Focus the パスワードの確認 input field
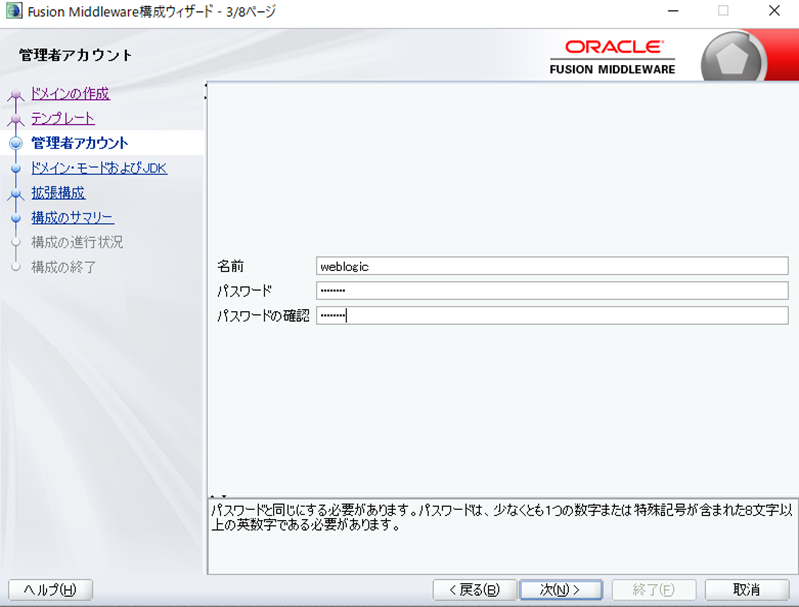799x607 pixels. point(551,316)
